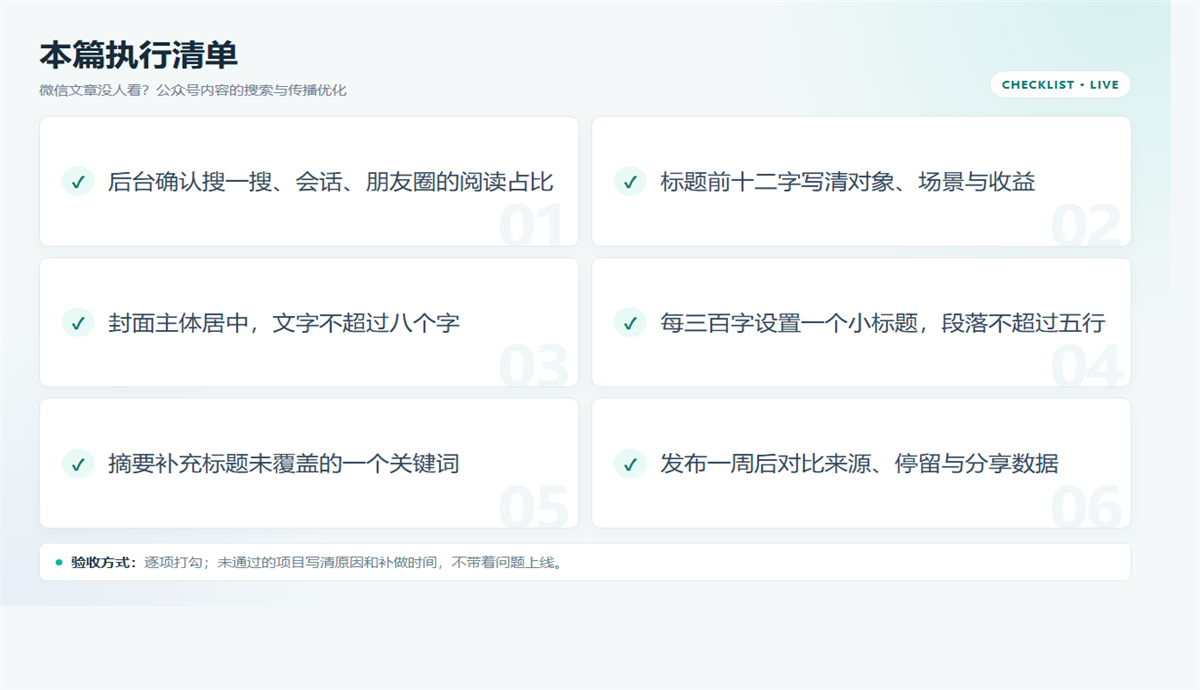Select the text 后台确认搜一搜、会话、朋友圈的阅读占比

click(x=331, y=182)
